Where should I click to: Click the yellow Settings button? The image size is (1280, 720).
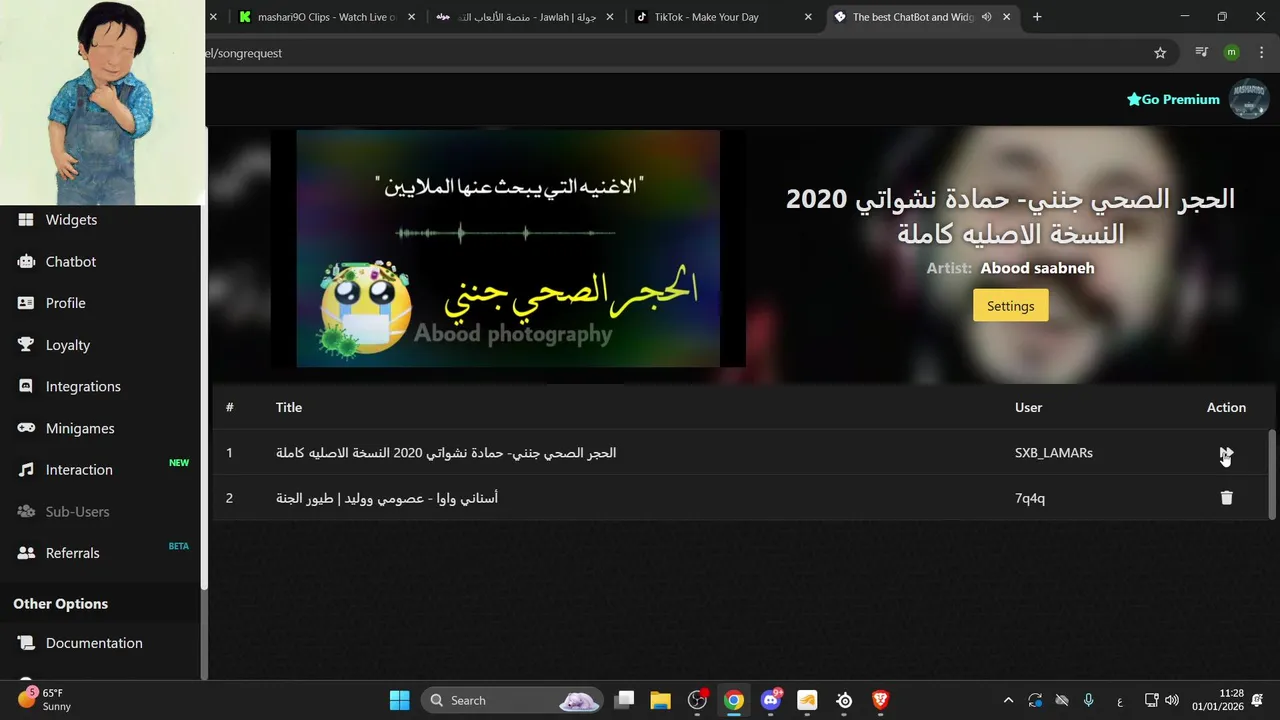(1010, 306)
